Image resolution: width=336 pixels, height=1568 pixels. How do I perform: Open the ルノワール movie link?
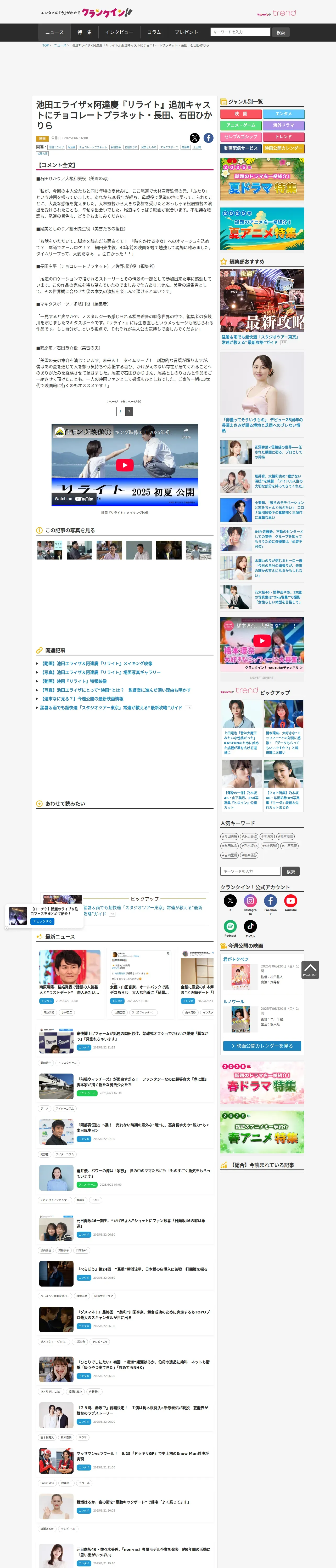(x=234, y=1001)
